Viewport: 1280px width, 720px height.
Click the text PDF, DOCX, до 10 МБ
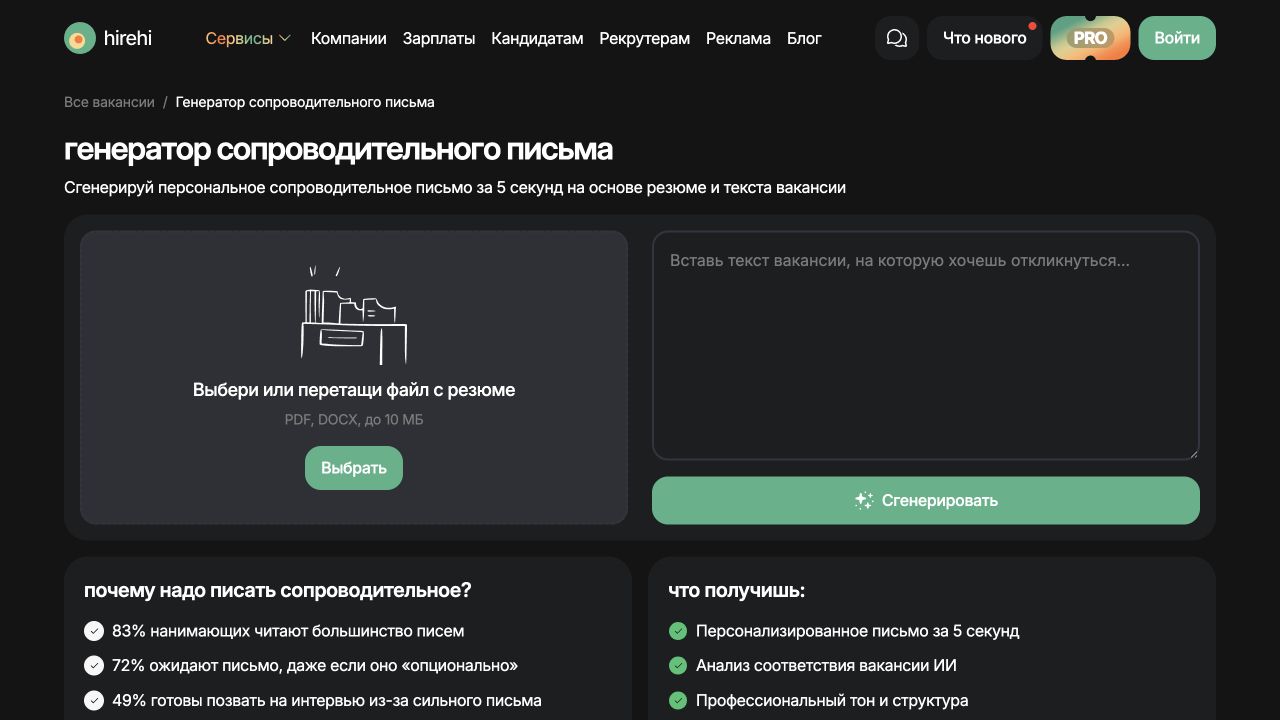click(354, 420)
